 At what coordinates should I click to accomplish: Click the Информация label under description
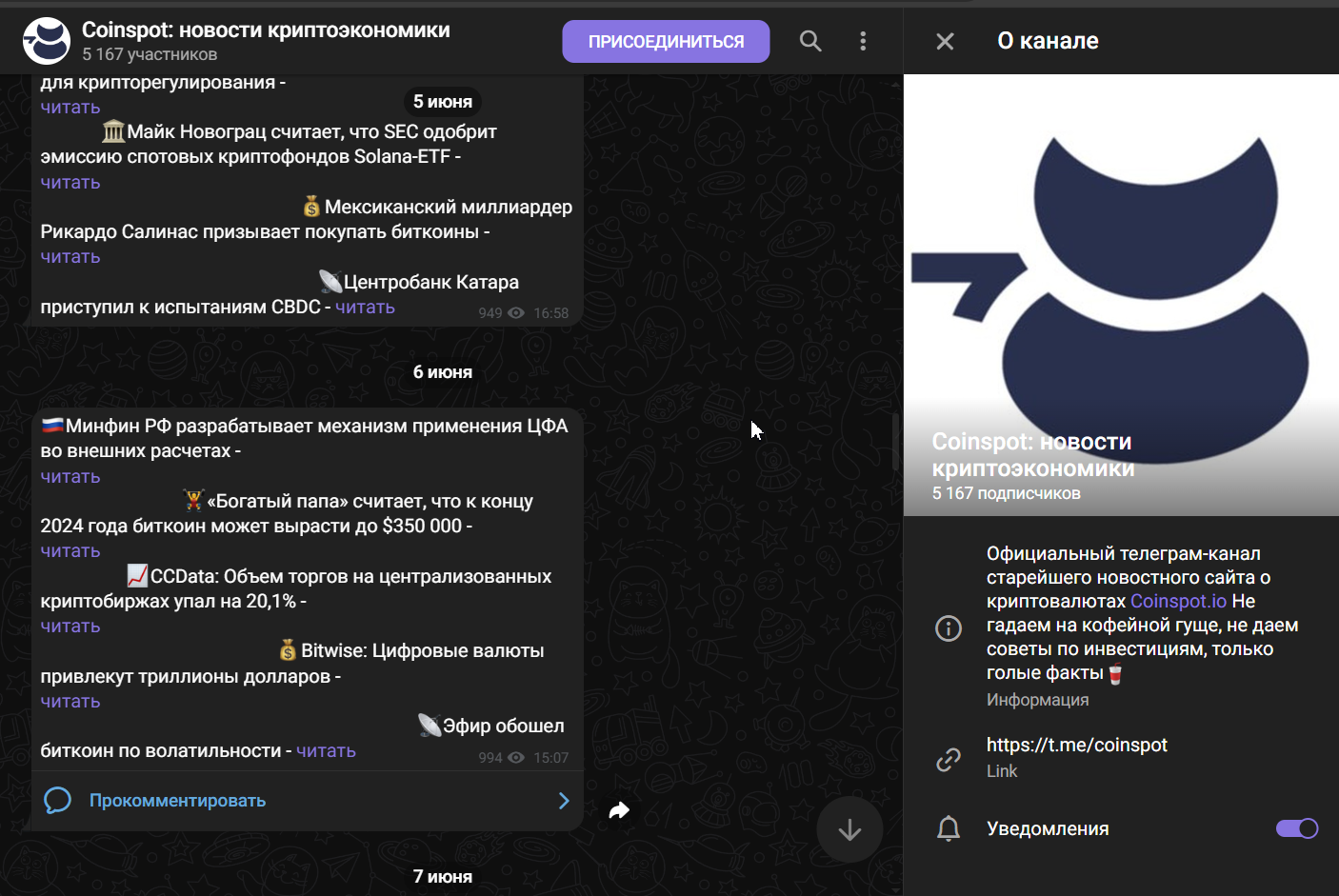pyautogui.click(x=1037, y=700)
